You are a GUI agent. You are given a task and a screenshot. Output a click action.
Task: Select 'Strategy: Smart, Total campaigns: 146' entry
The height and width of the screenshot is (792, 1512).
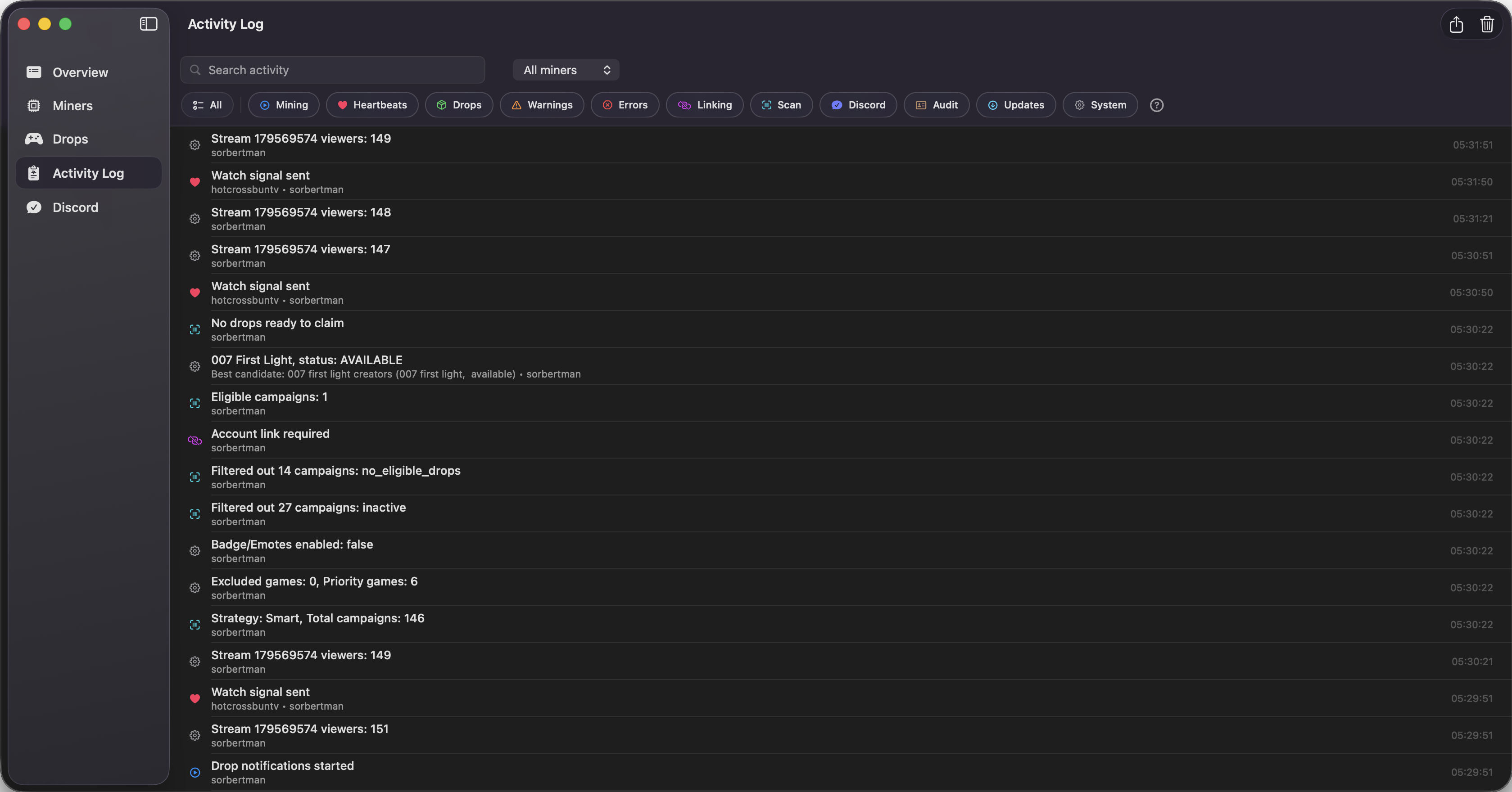click(x=841, y=625)
